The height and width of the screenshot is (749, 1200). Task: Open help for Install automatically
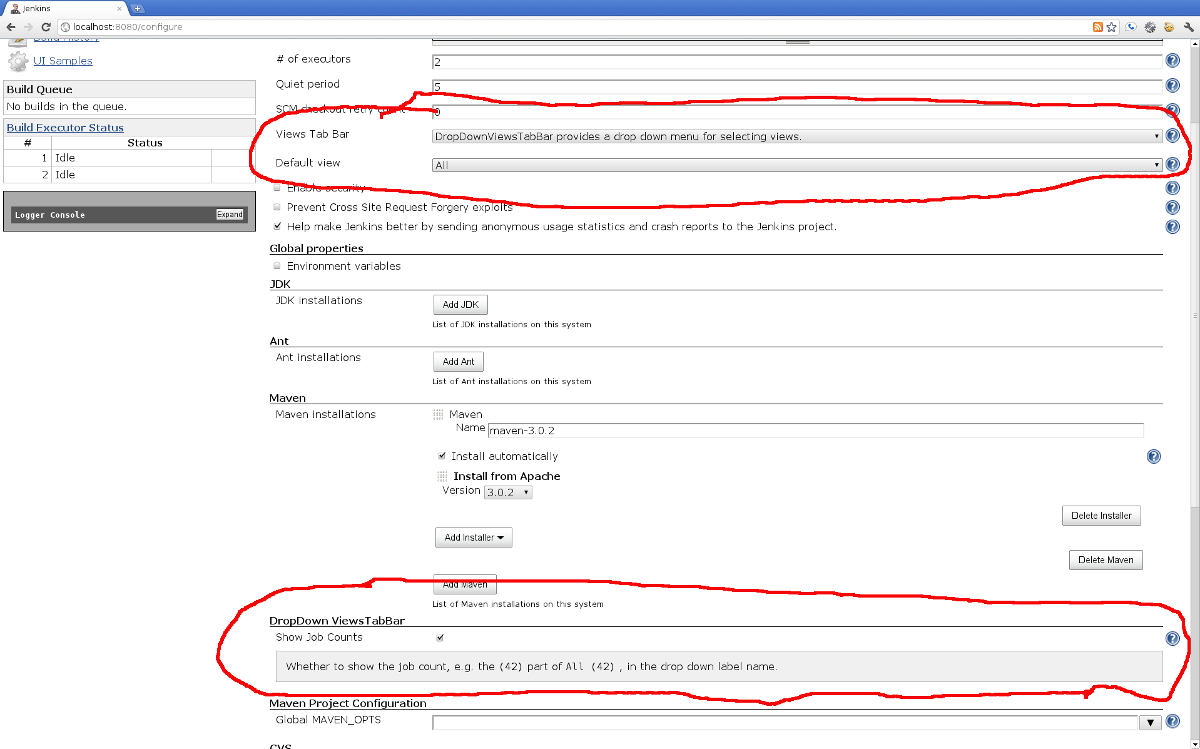coord(1153,457)
